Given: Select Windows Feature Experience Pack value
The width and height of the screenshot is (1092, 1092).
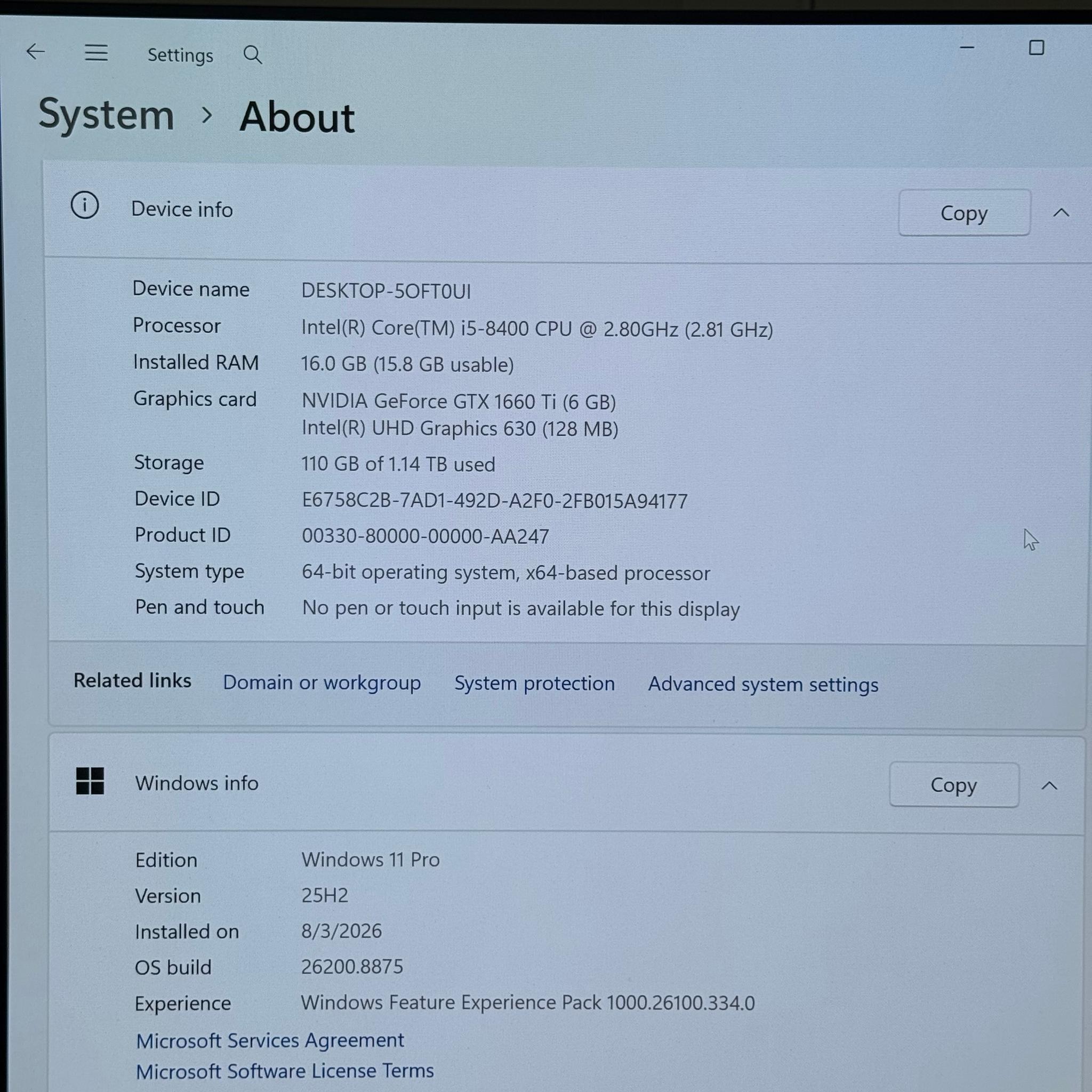Looking at the screenshot, I should [528, 1003].
